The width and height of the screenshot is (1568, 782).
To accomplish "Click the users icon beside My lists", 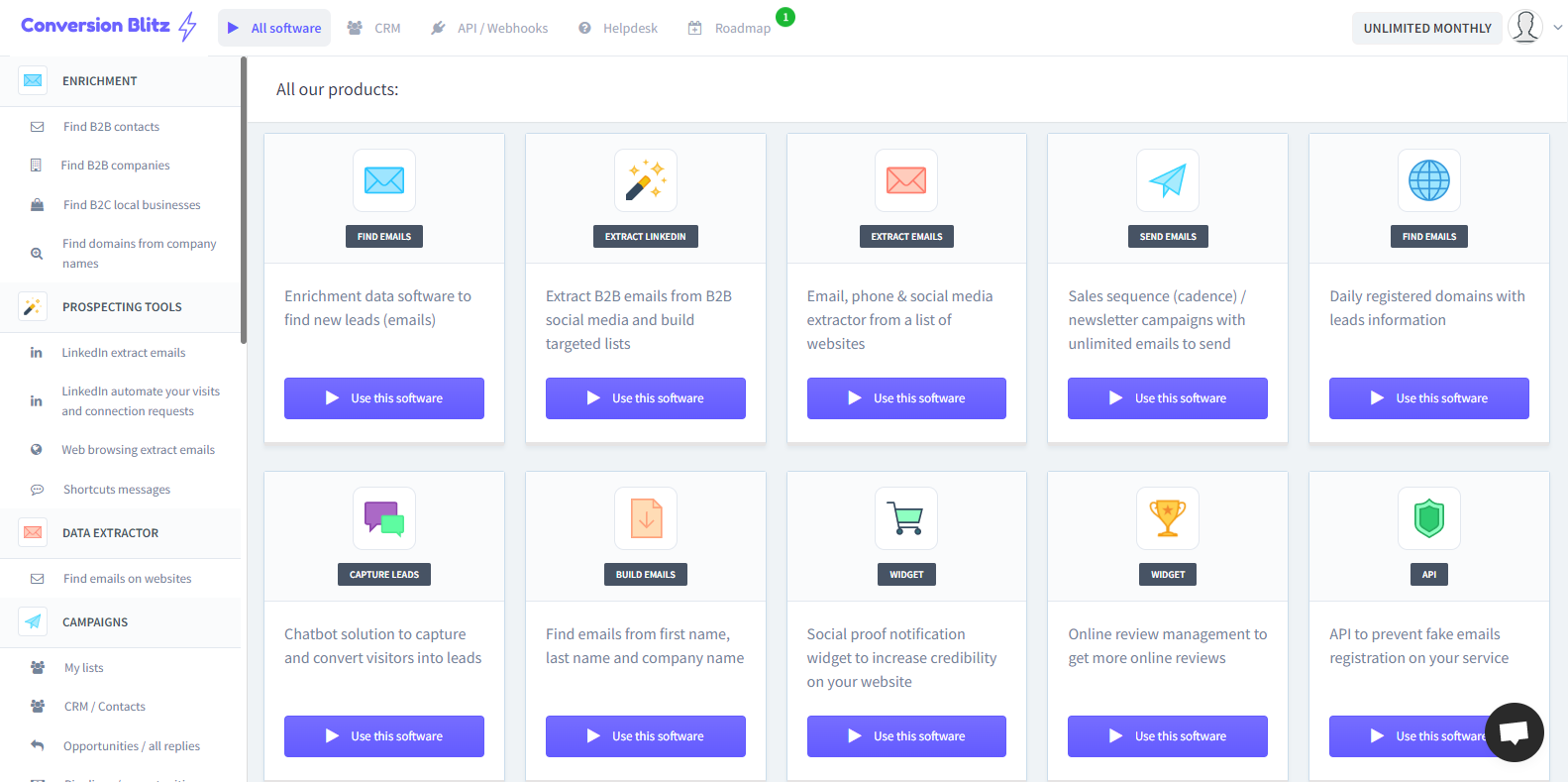I will [x=37, y=668].
